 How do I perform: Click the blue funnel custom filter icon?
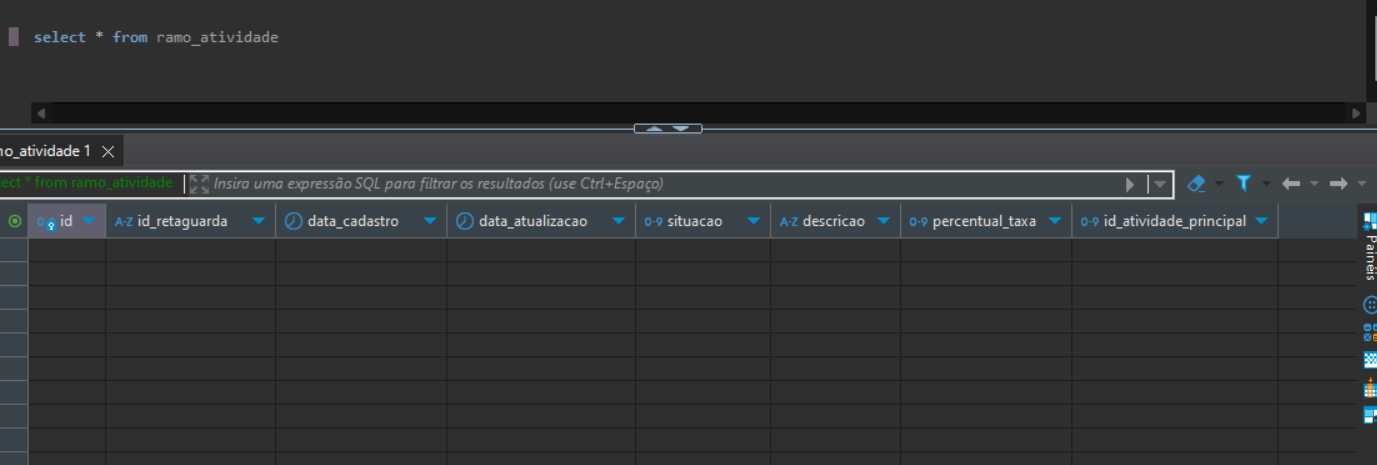[x=1243, y=184]
